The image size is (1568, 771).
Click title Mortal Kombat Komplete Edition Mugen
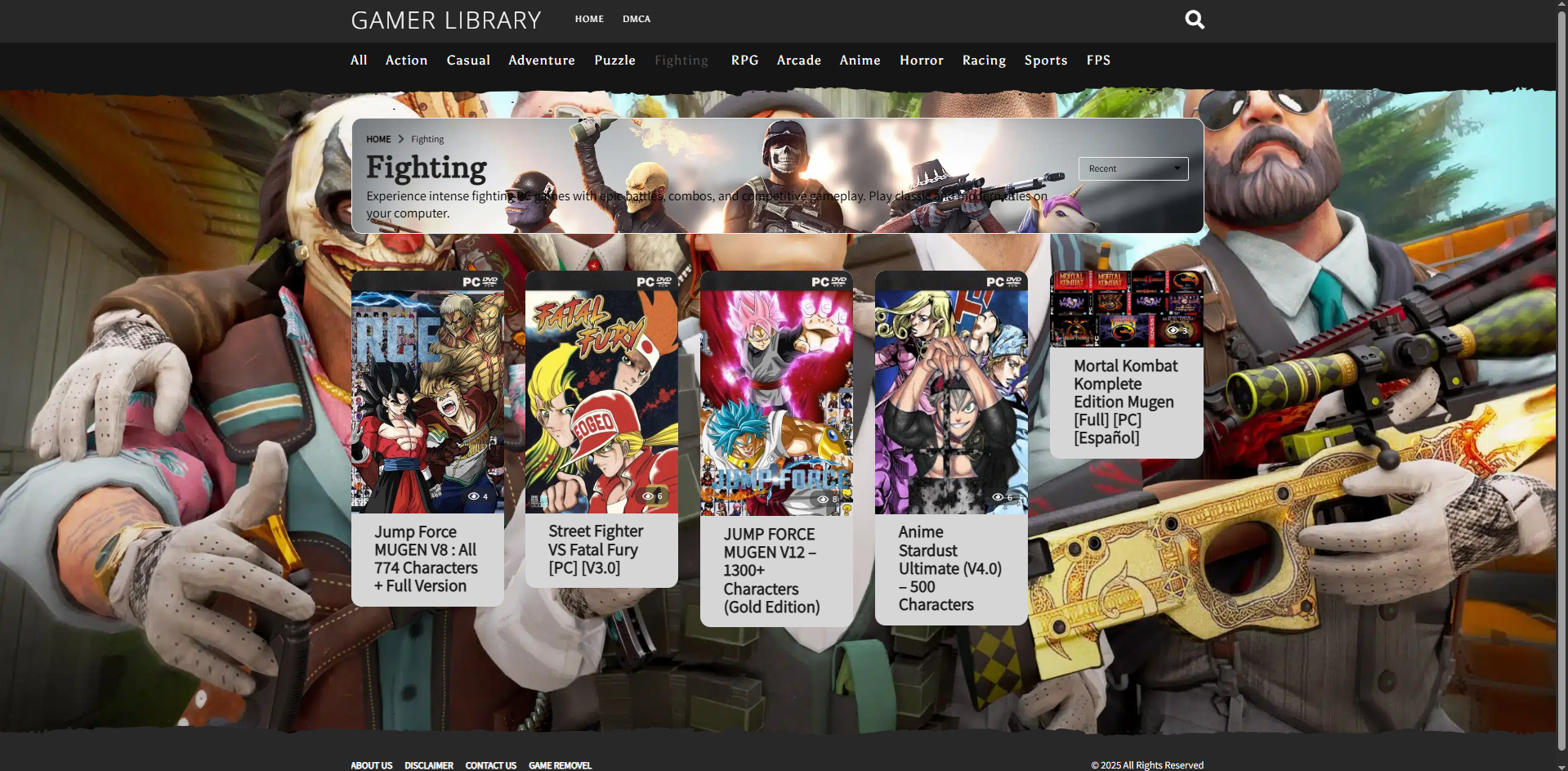(x=1126, y=401)
